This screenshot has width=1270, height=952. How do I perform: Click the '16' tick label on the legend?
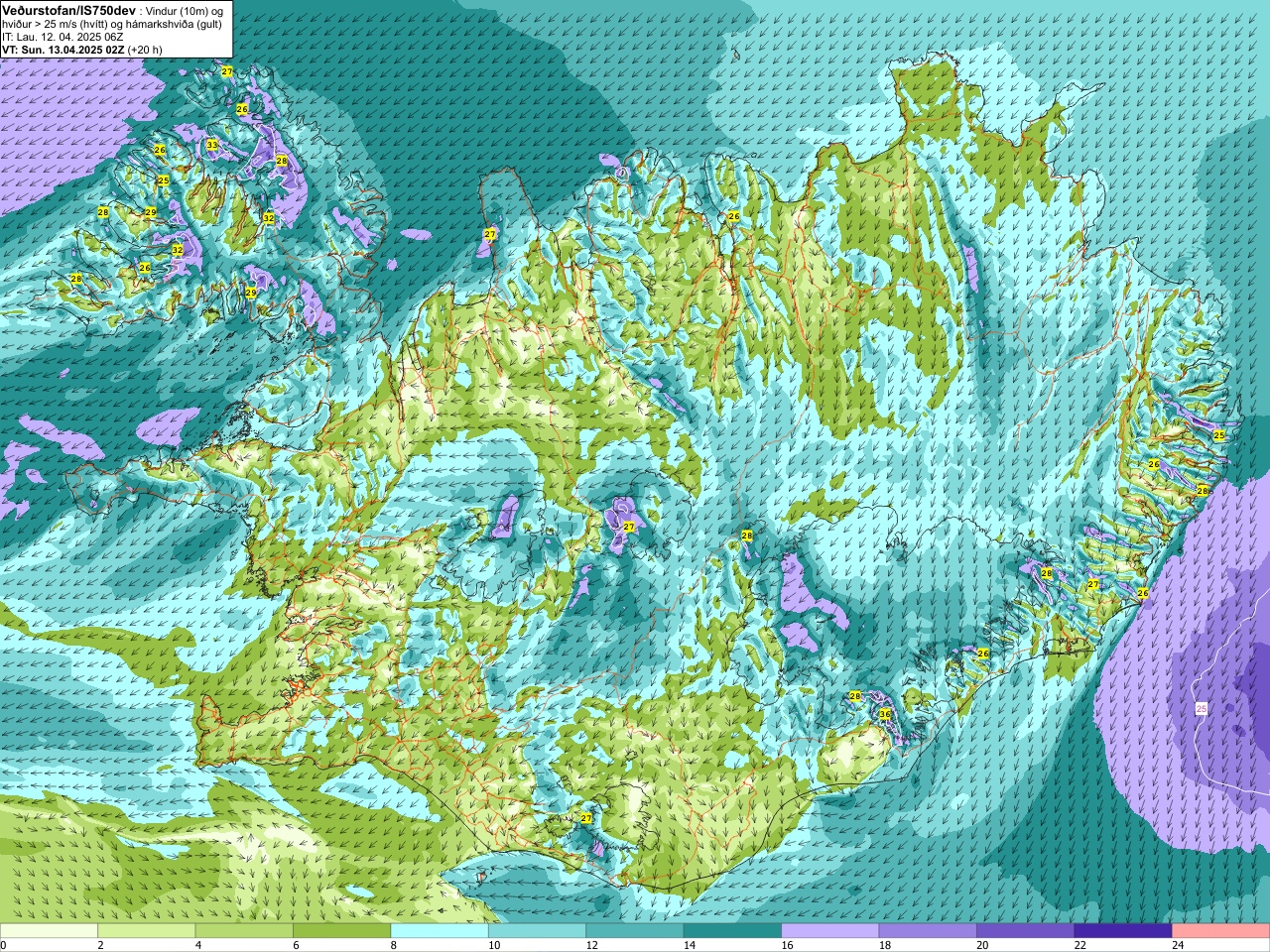tap(787, 945)
